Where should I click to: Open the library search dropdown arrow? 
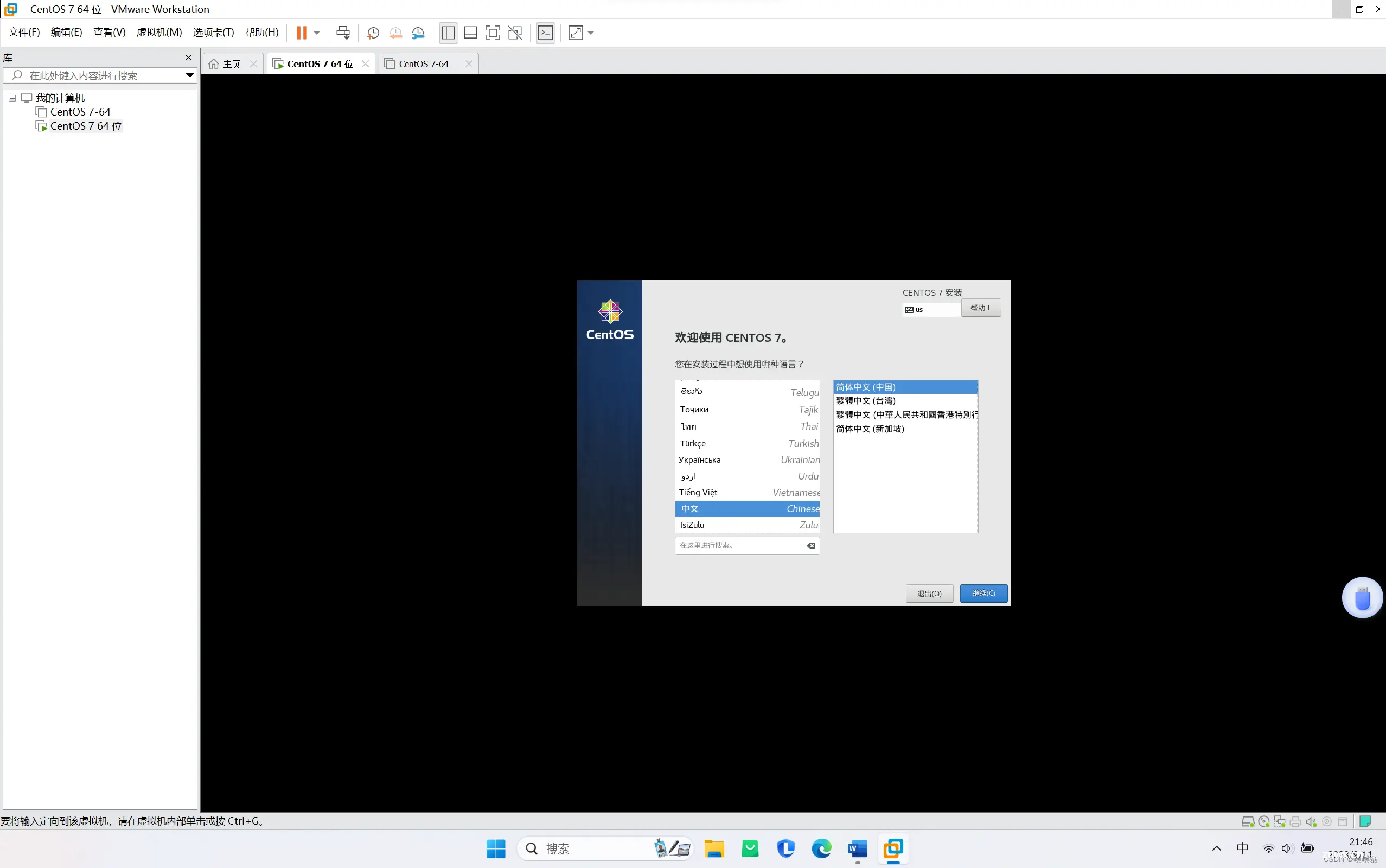(190, 75)
